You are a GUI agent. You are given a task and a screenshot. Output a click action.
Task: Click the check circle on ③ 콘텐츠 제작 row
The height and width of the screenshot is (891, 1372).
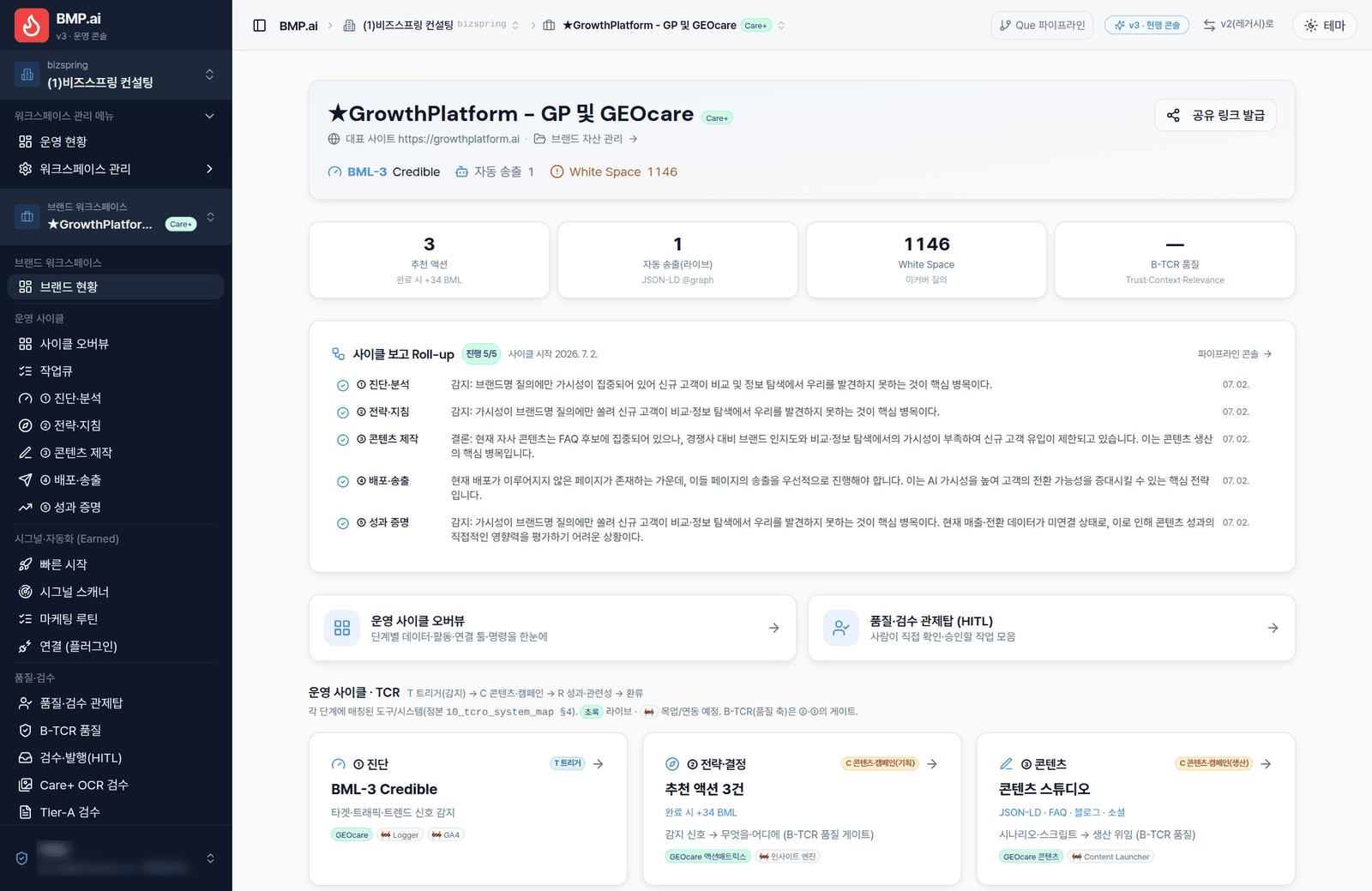[x=342, y=440]
